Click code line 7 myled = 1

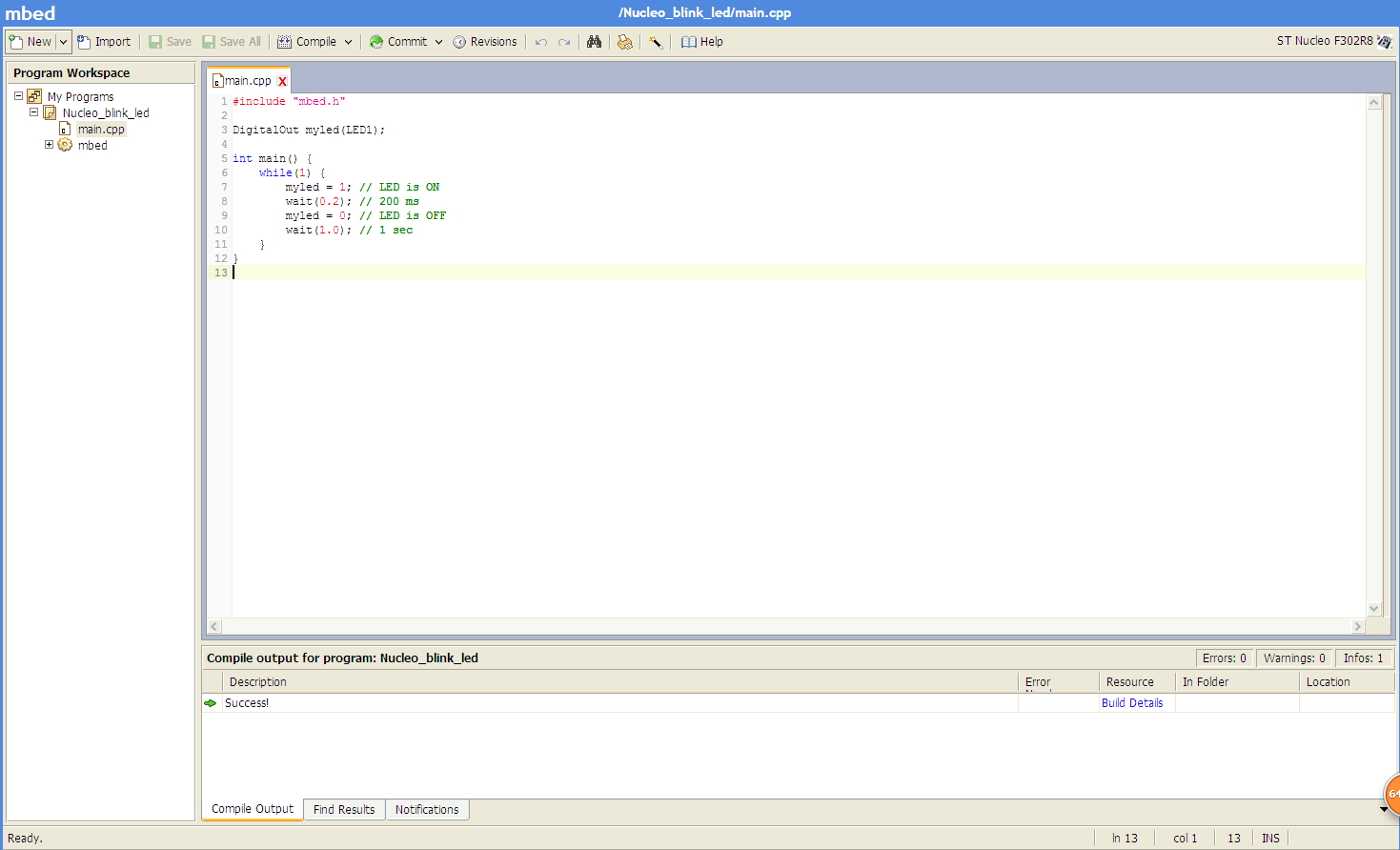click(x=362, y=188)
